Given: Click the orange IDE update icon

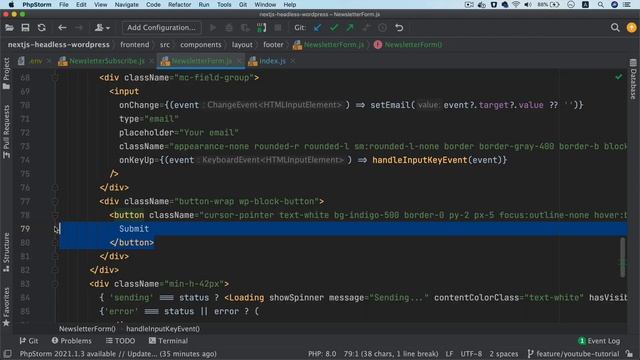Looking at the screenshot, I should [x=631, y=28].
